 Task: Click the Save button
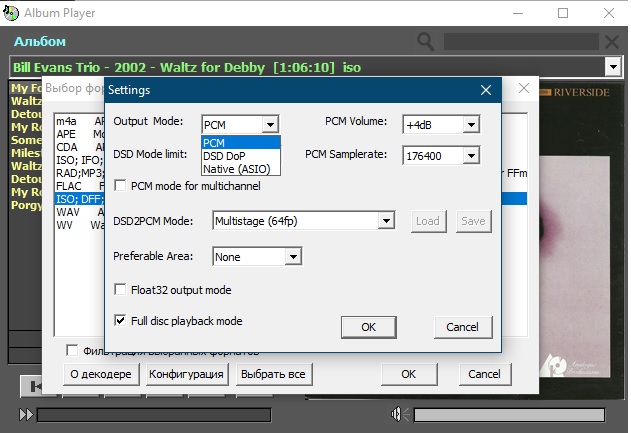[x=473, y=221]
